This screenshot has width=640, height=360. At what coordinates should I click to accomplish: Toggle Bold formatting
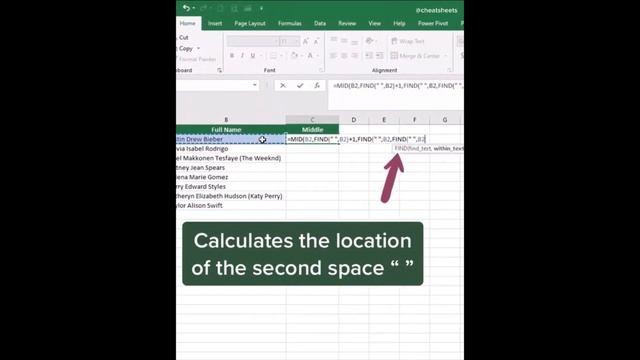point(232,56)
